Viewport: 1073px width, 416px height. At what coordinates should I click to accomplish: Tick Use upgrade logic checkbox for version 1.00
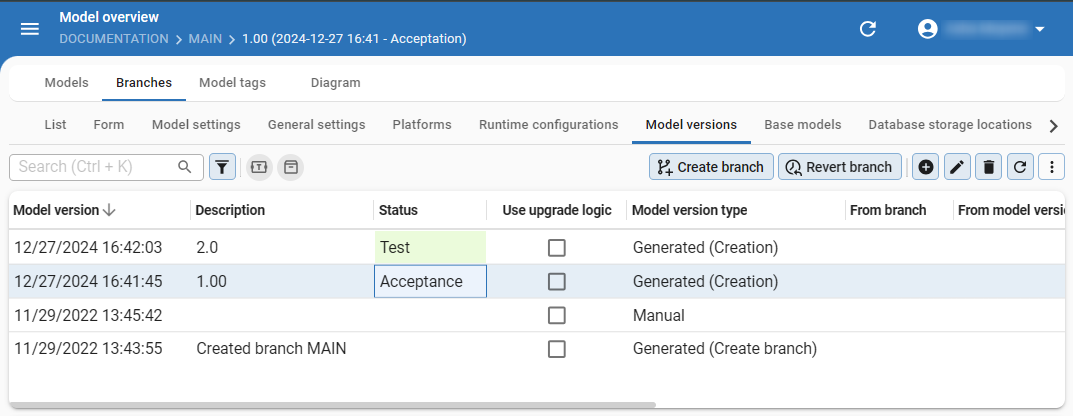pyautogui.click(x=557, y=281)
